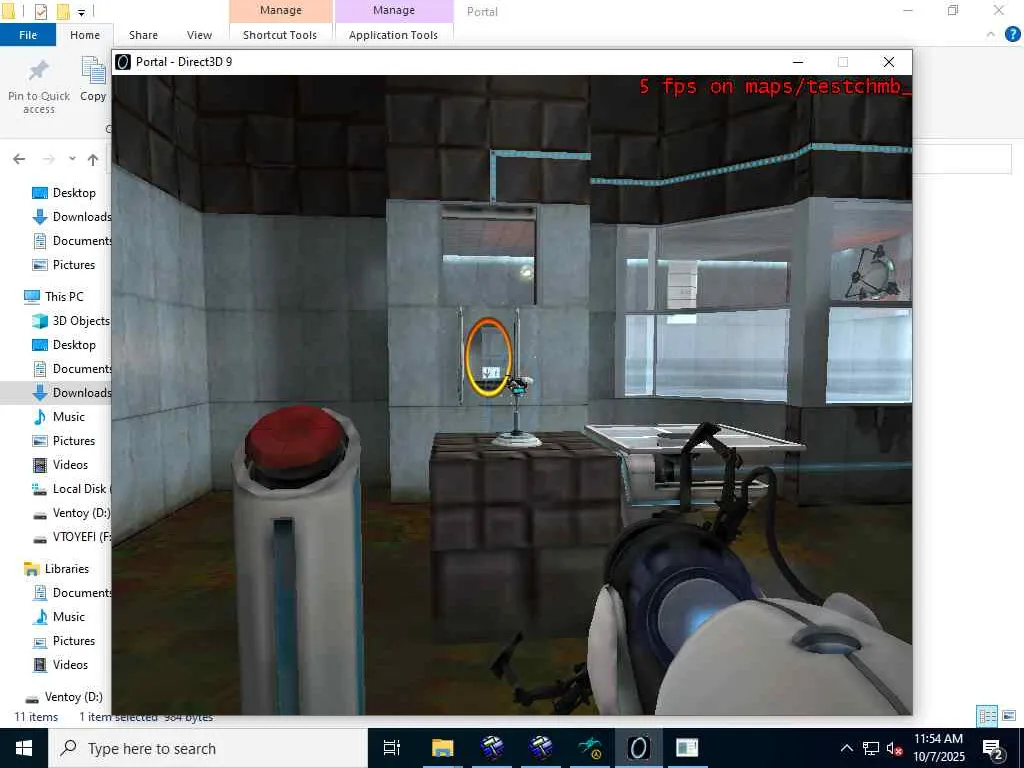Select Music under This PC
Viewport: 1024px width, 768px height.
tap(69, 417)
